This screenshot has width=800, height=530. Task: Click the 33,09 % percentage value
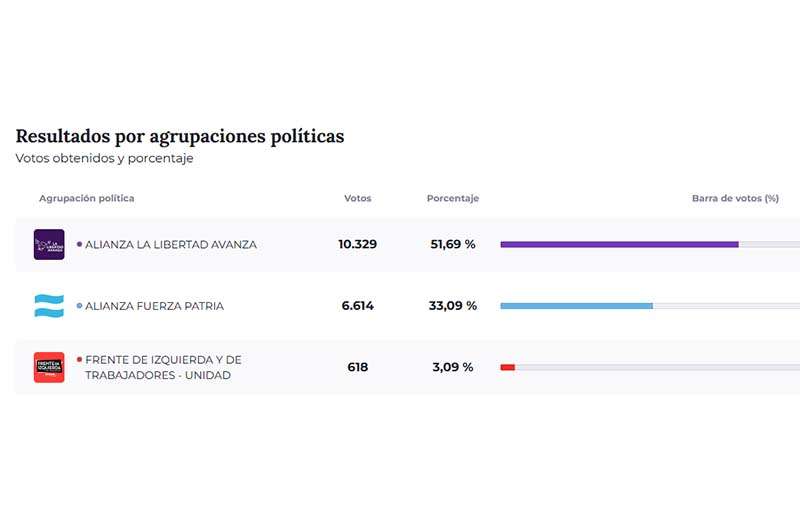[x=452, y=306]
